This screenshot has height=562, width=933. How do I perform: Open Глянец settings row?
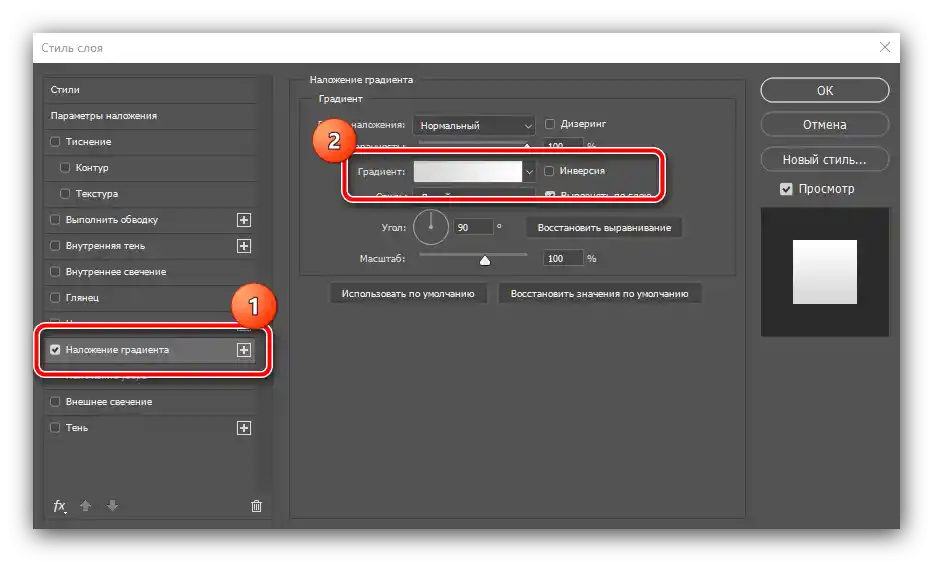point(151,298)
